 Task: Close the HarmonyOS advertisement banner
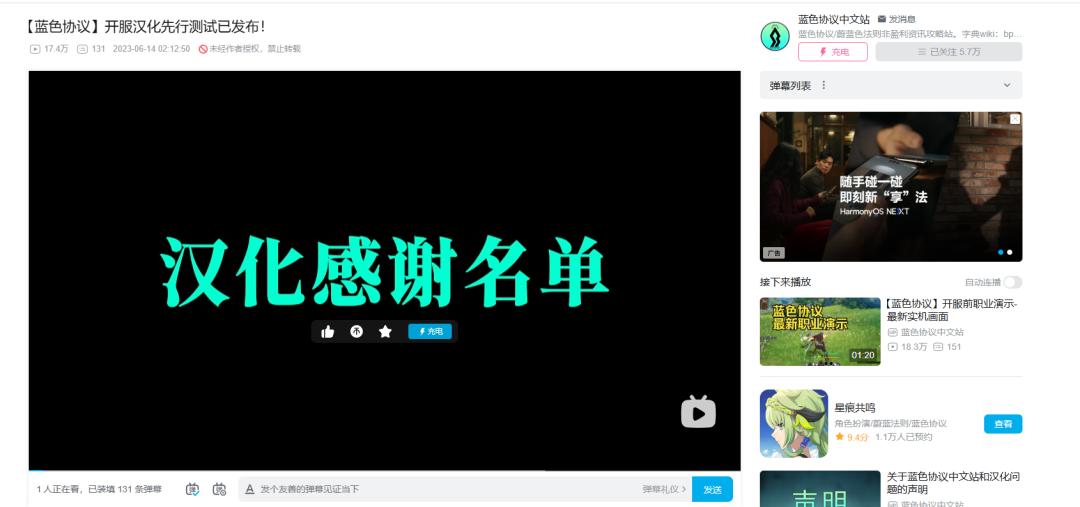pyautogui.click(x=1014, y=119)
